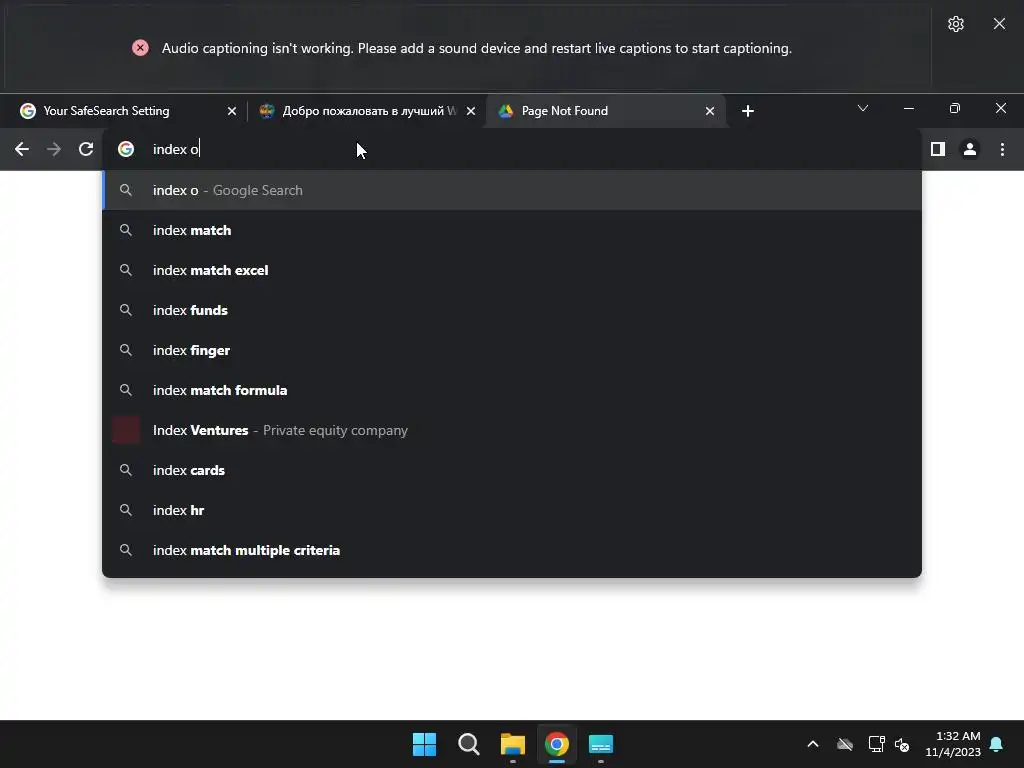Open Windows taskbar Search
1024x768 pixels.
(x=468, y=744)
